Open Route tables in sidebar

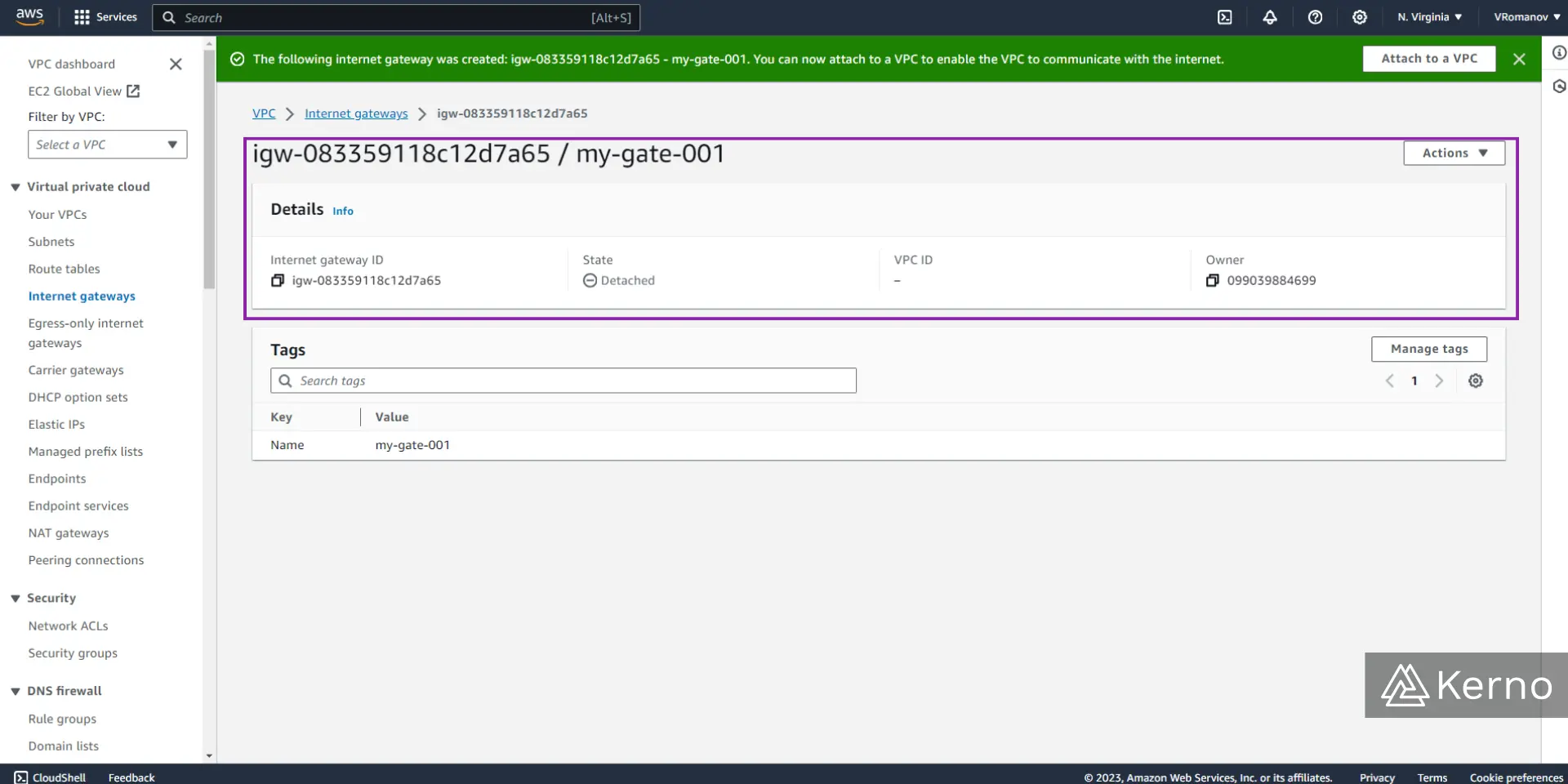[64, 269]
